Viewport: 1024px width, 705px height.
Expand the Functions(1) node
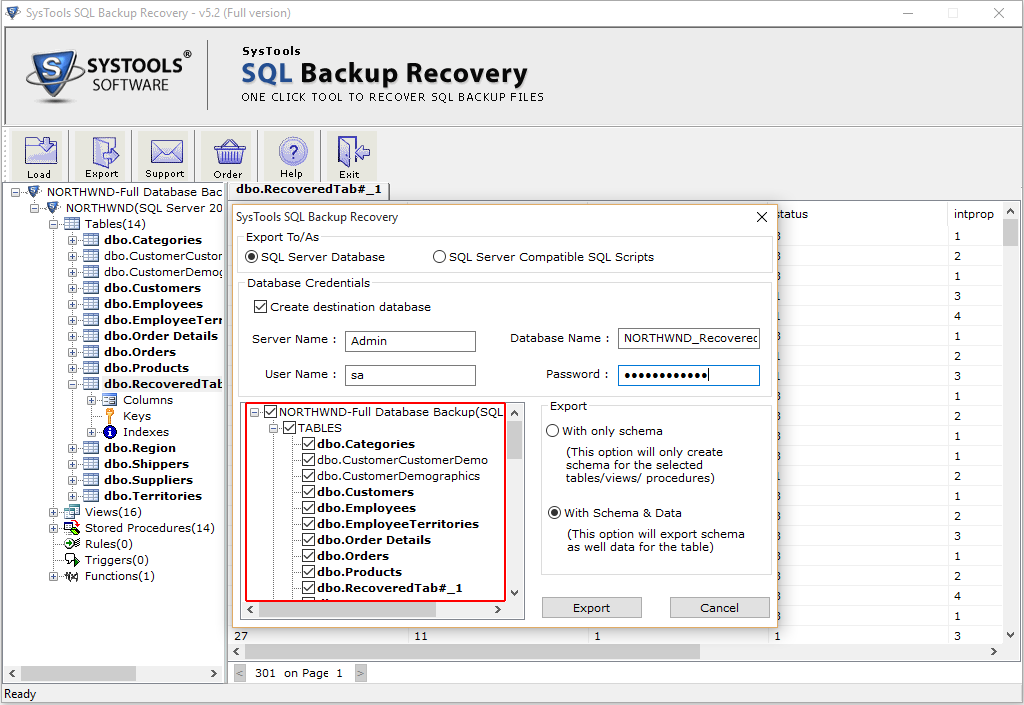(x=54, y=576)
